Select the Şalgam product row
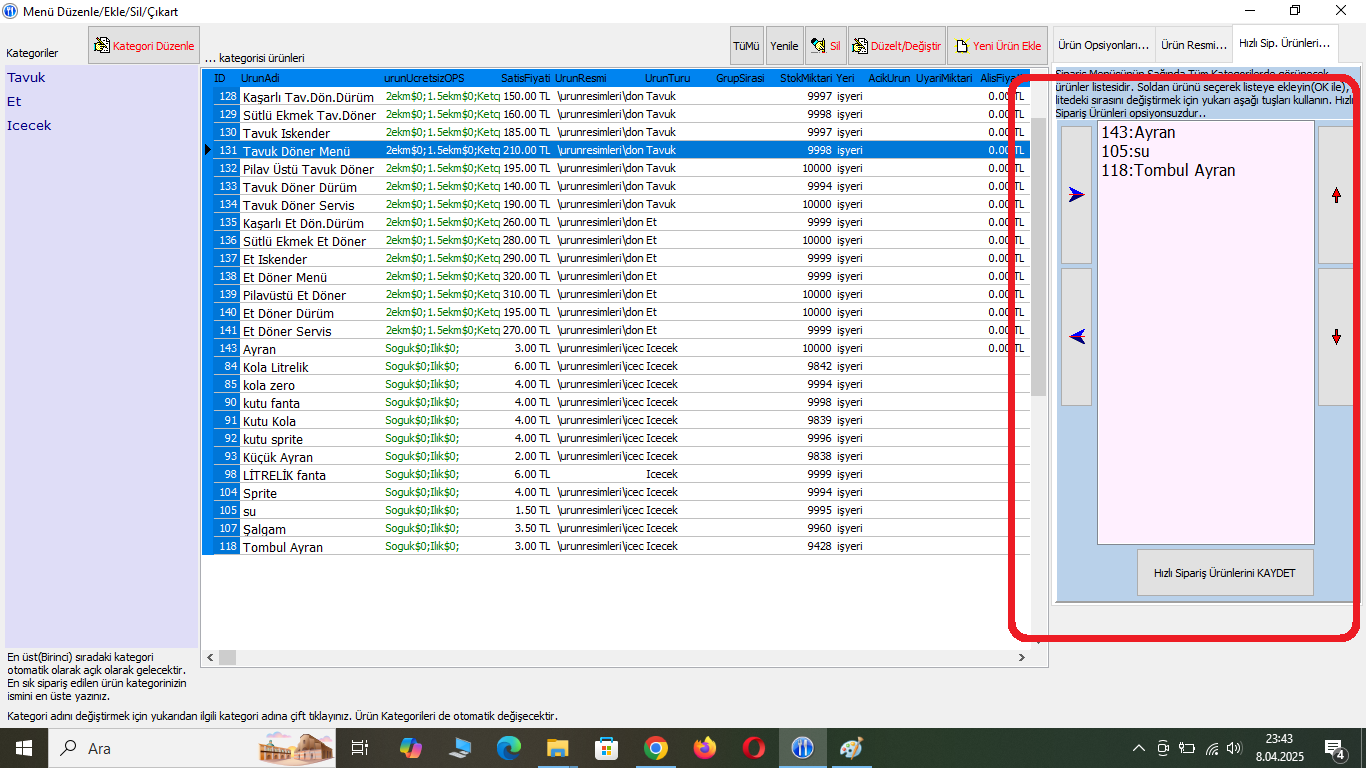 tap(616, 529)
